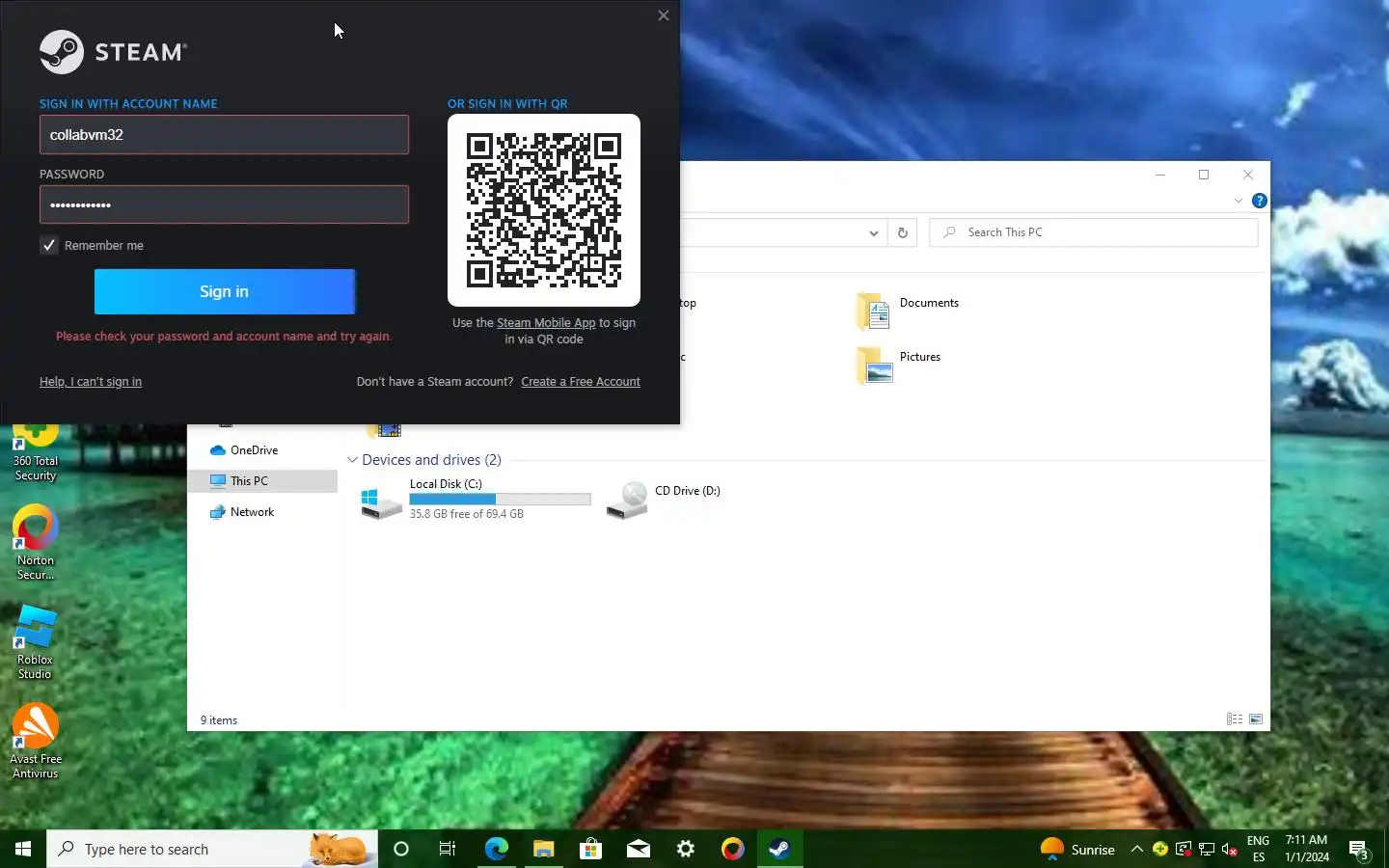Open the Windows Start menu
Viewport: 1389px width, 868px height.
click(23, 849)
